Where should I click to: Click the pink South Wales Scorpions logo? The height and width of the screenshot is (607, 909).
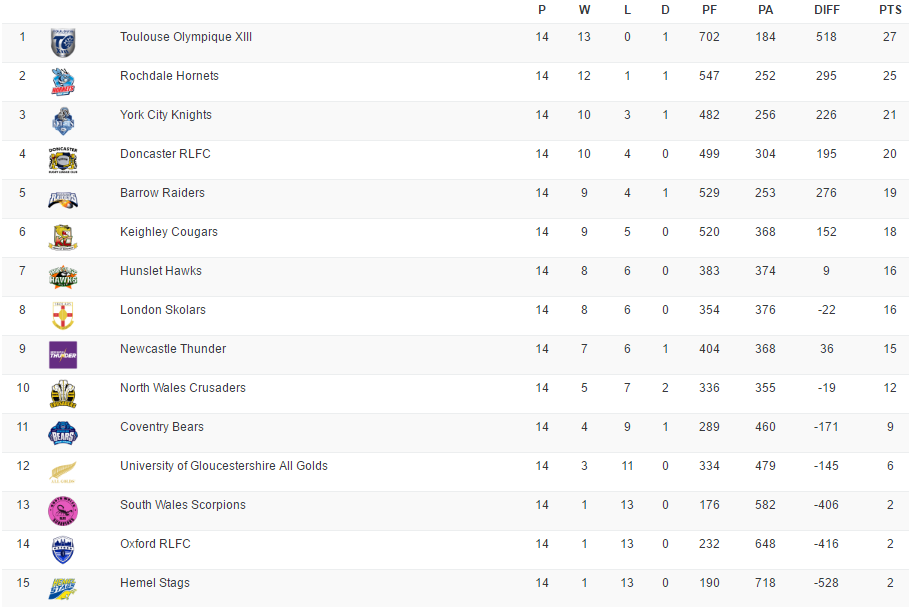[x=63, y=511]
